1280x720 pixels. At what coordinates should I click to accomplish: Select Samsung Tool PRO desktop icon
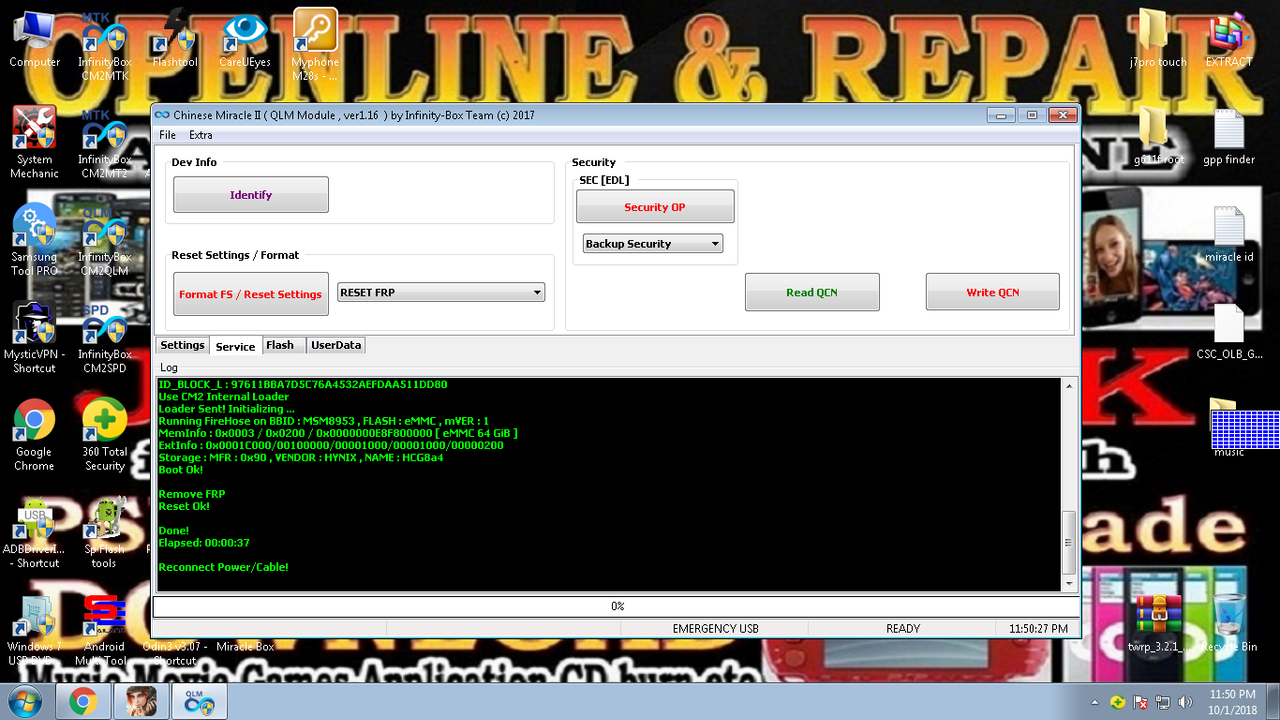pyautogui.click(x=34, y=240)
